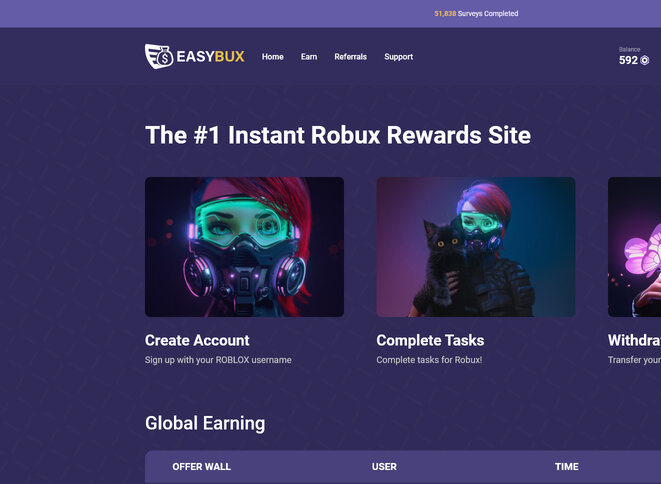The image size is (661, 484).
Task: Click the 592 balance amount
Action: point(628,60)
